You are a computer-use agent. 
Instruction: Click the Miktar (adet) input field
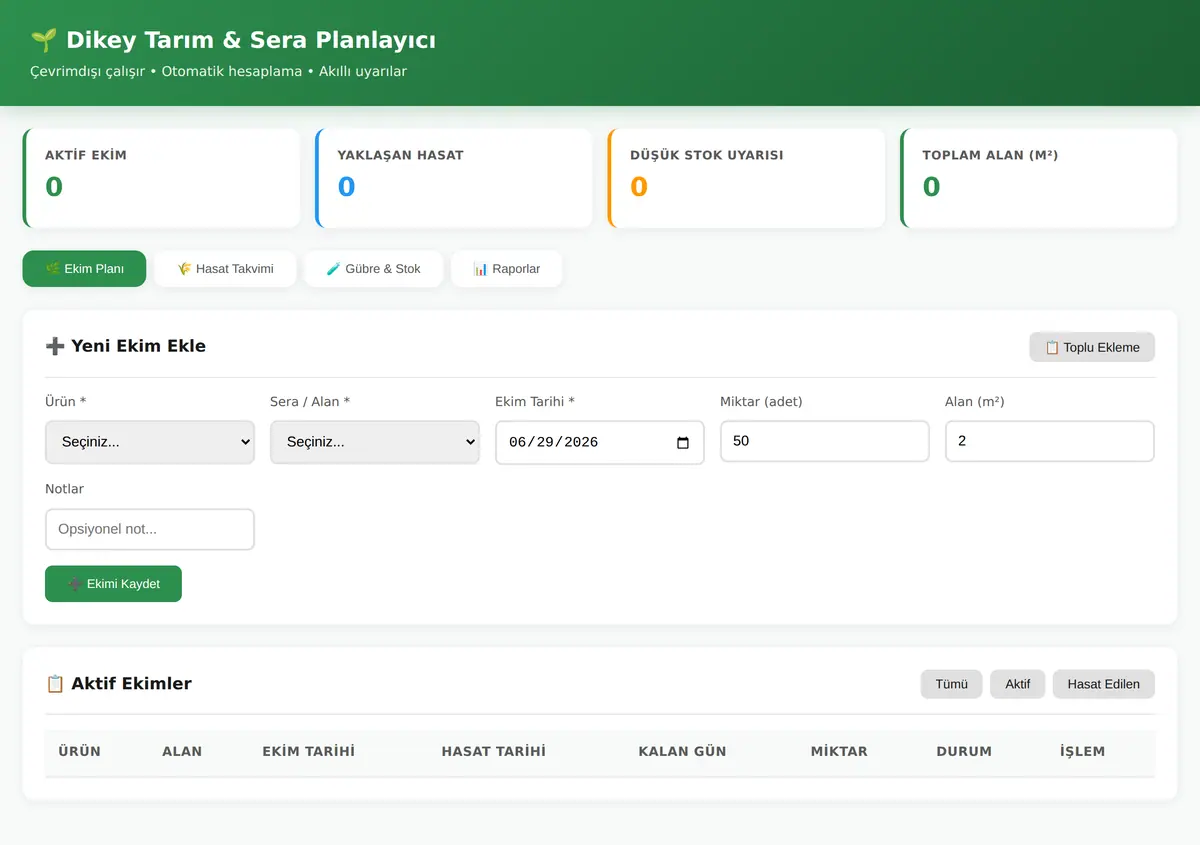825,441
